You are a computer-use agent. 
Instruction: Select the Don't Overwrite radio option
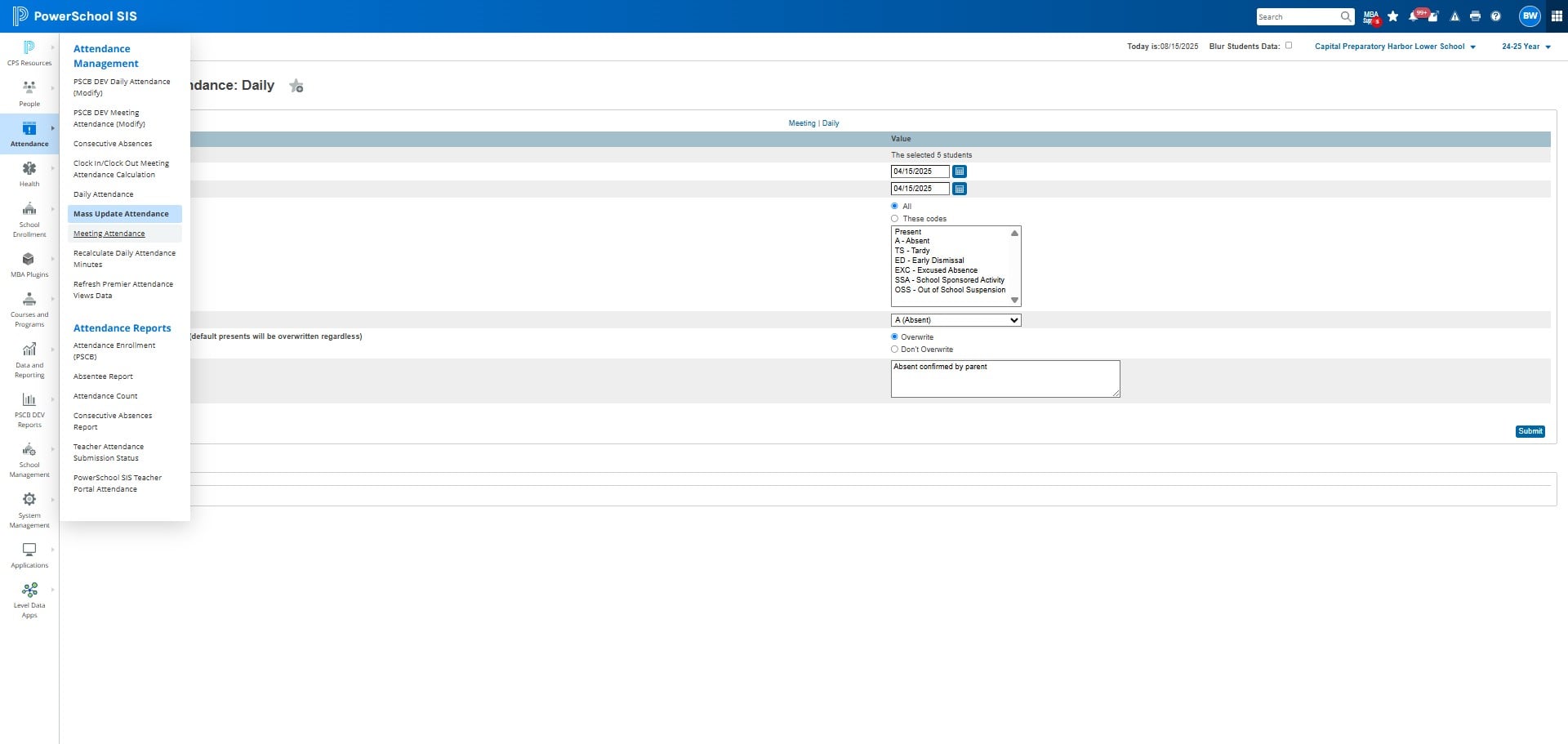(894, 350)
